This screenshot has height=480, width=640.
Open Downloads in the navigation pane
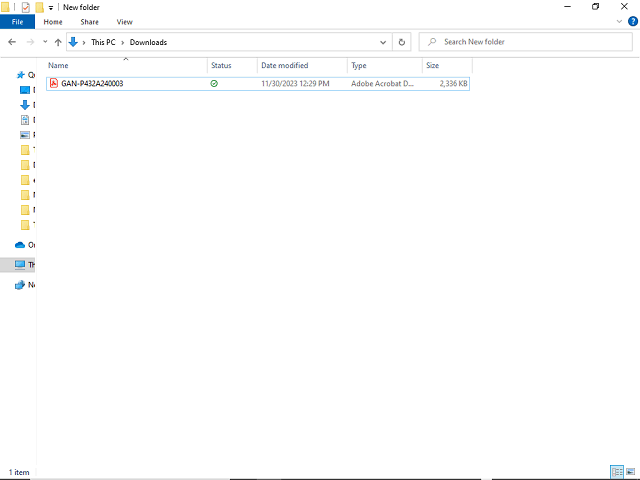point(27,105)
